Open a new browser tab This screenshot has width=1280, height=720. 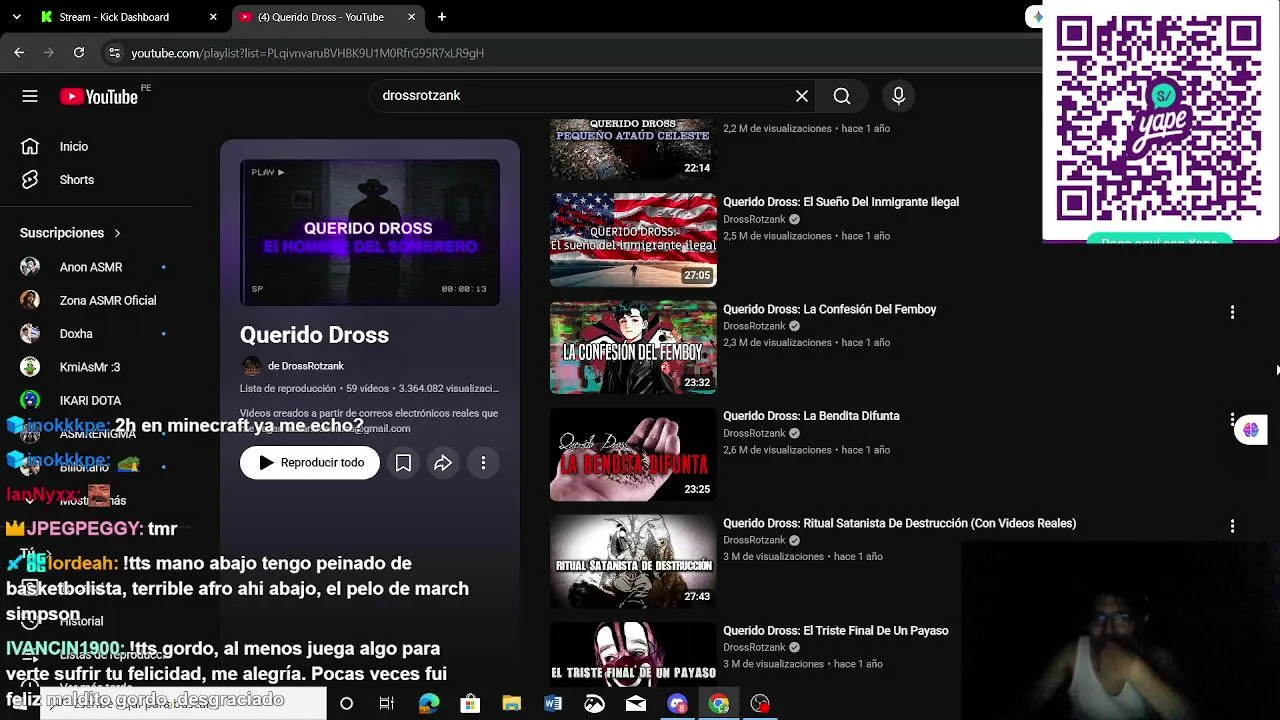(x=442, y=17)
